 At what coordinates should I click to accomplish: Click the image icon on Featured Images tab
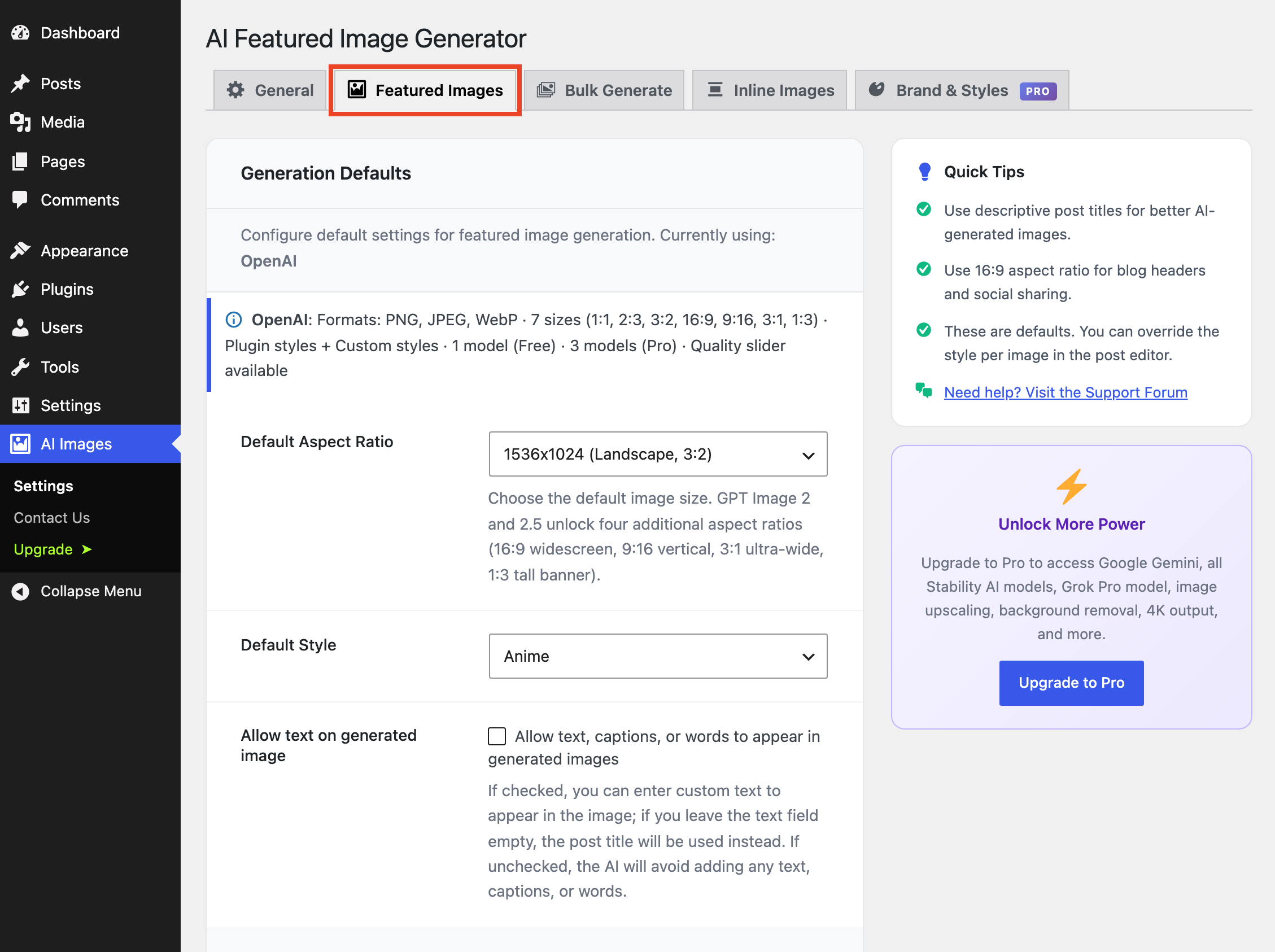coord(357,89)
